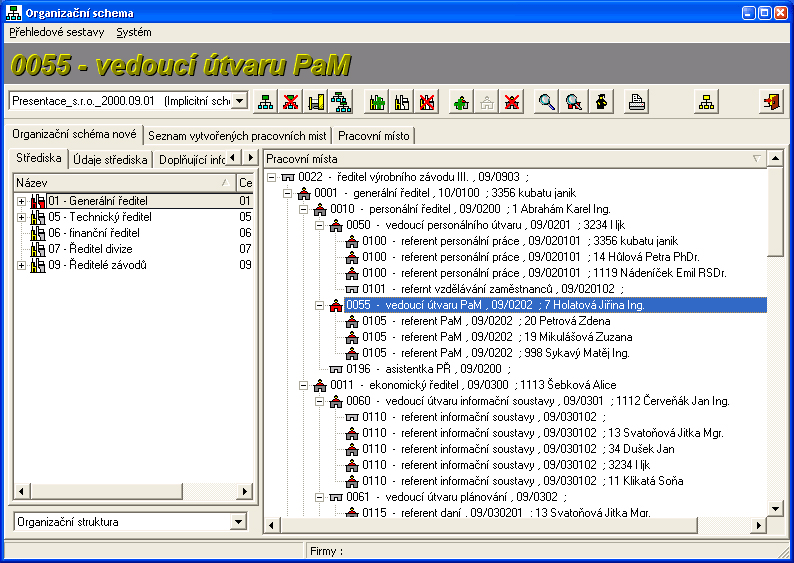Click the red house icon of 0055 row
Screen dimensions: 794x563
coord(336,305)
